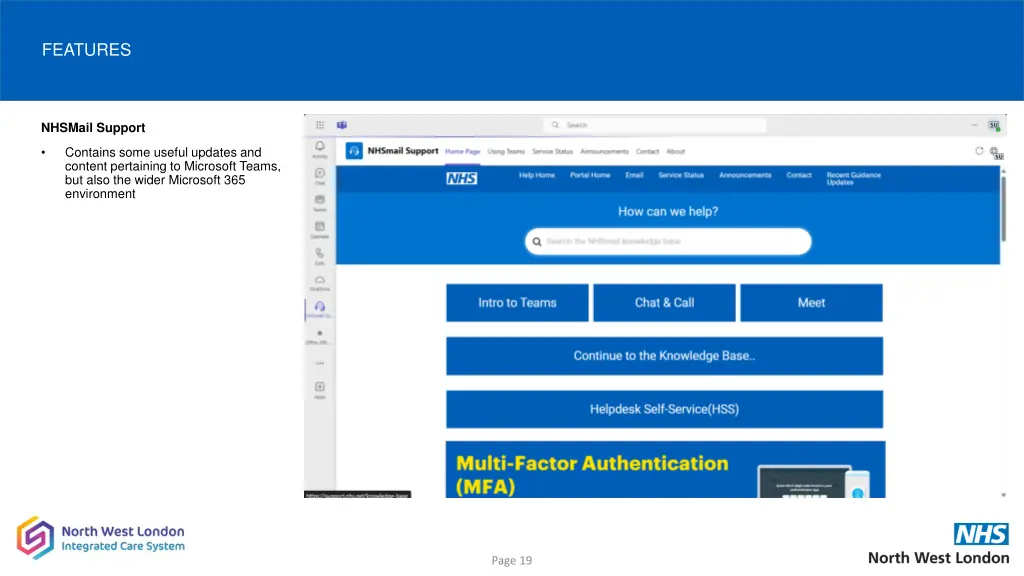Viewport: 1024px width, 576px height.
Task: Click the scrollbar up arrow
Action: [x=1003, y=171]
